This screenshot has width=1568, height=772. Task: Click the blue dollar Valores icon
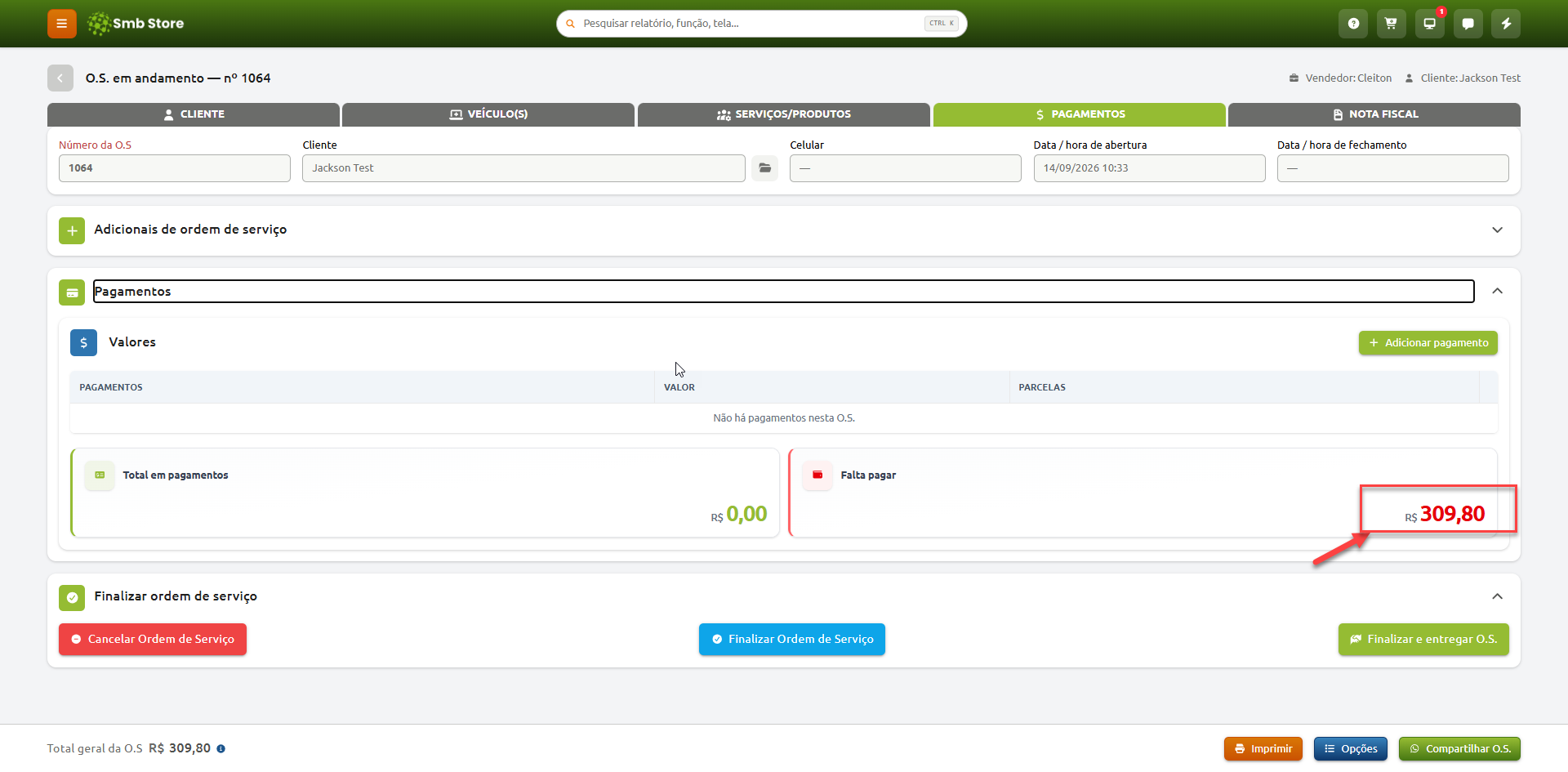coord(83,343)
